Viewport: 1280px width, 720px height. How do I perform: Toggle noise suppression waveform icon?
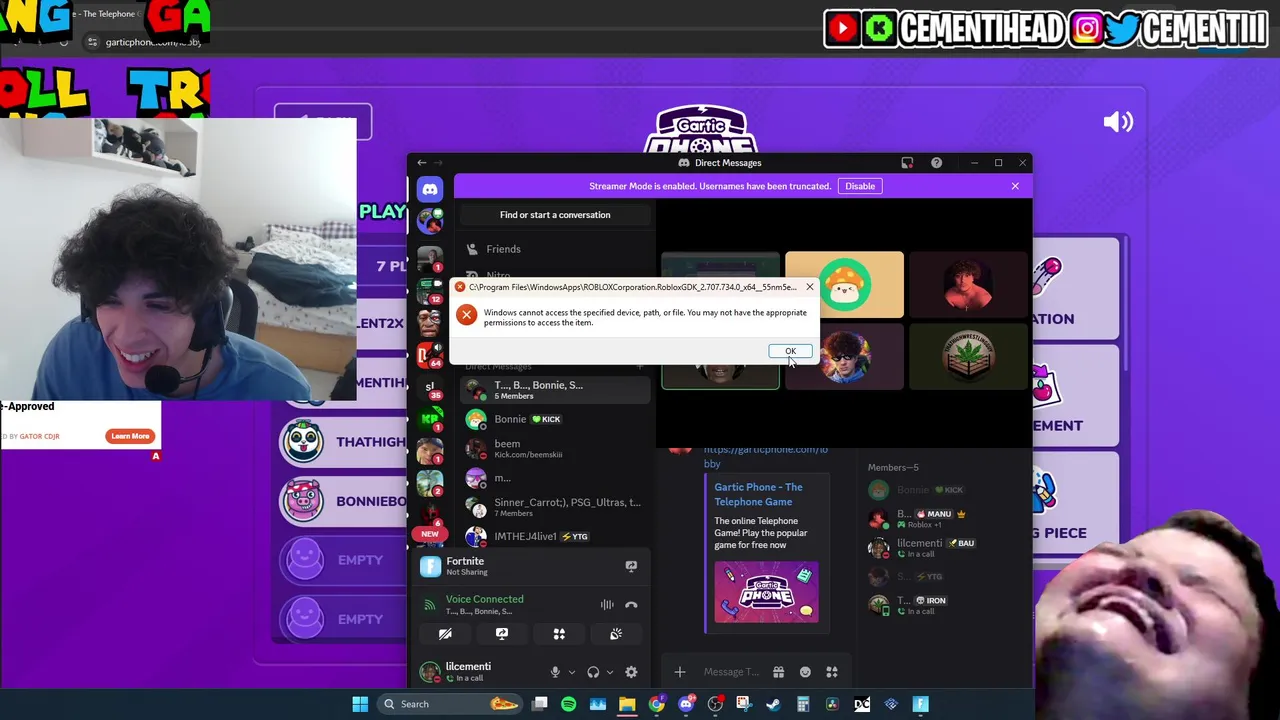[x=607, y=605]
